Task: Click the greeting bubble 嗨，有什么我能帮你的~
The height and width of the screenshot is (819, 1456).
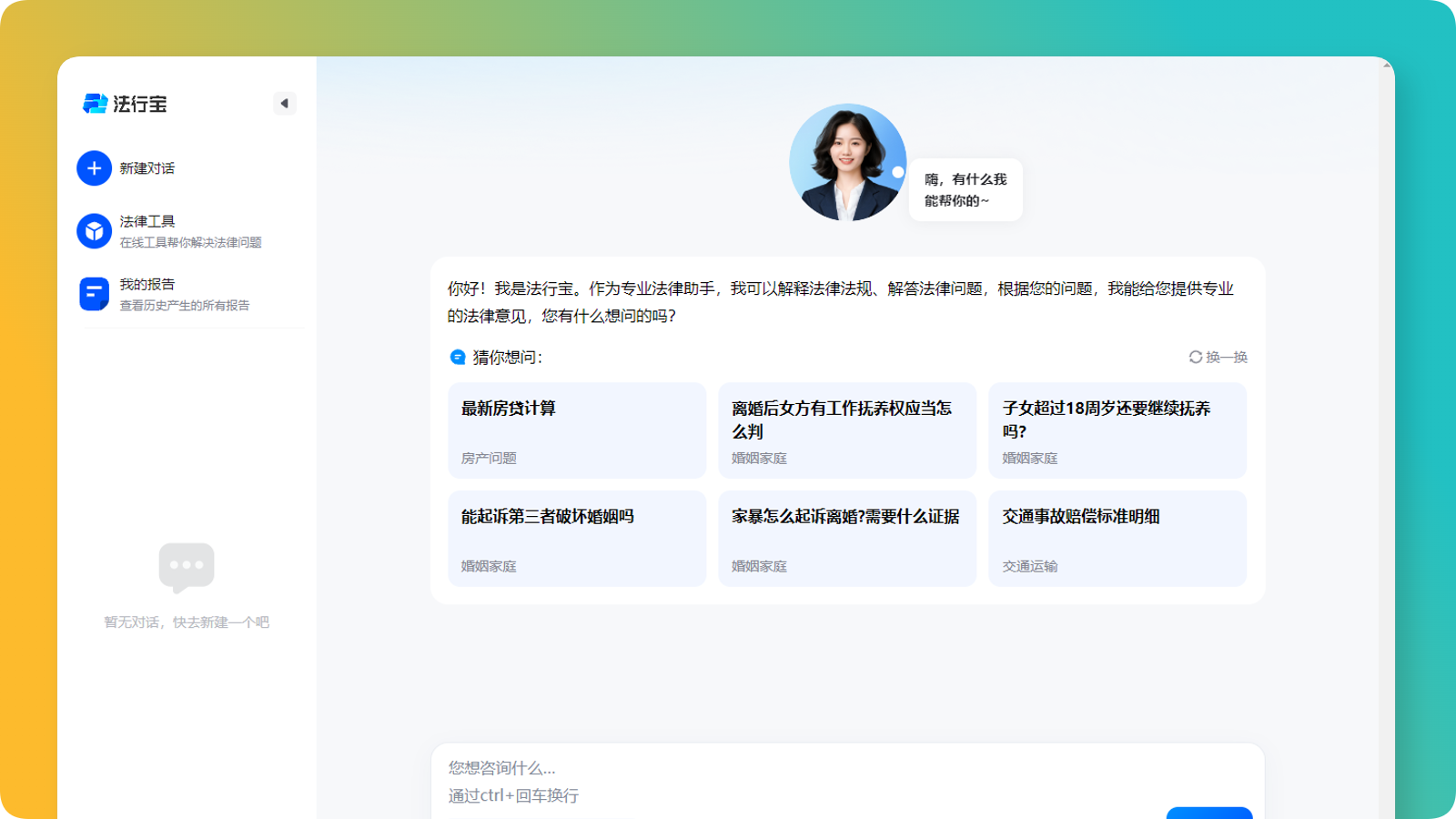Action: (966, 189)
